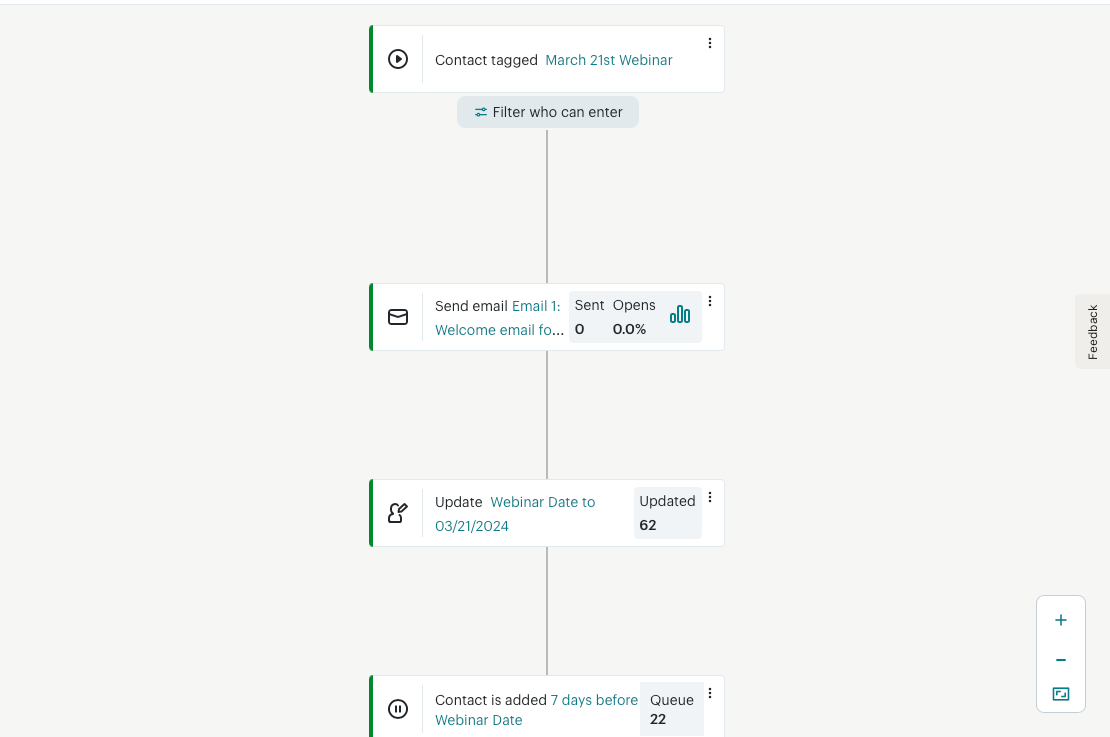1110x737 pixels.
Task: Click the contact edit icon on the Update step
Action: pos(398,513)
